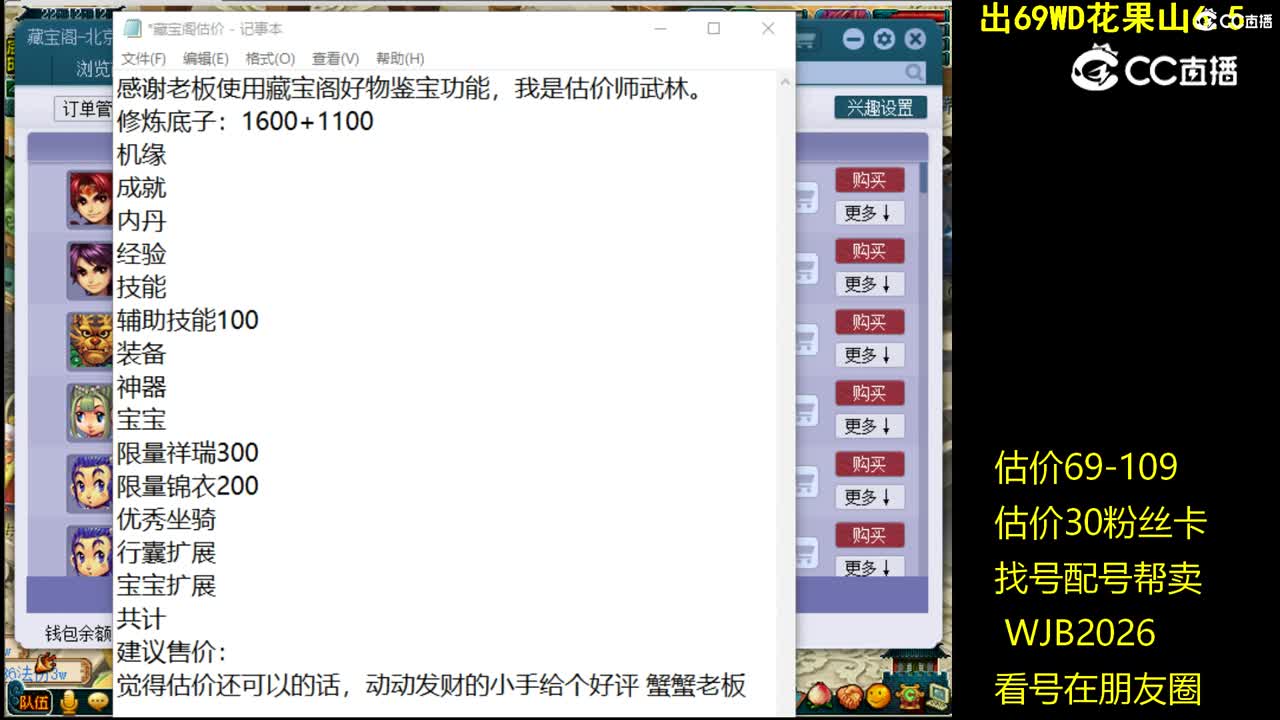
Task: Select the purple-haired character avatar
Action: click(x=89, y=270)
